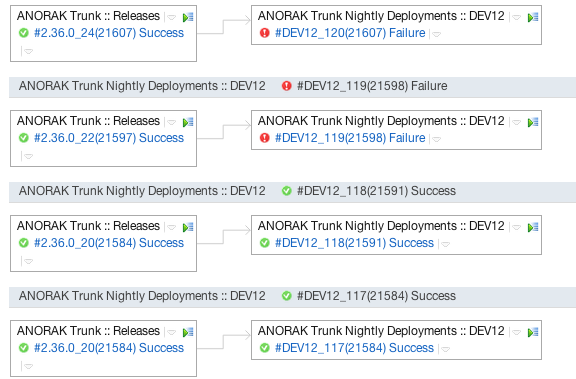The image size is (576, 379).
Task: Expand dropdown beside #DEV12_117(21584) Success link
Action: [x=445, y=349]
